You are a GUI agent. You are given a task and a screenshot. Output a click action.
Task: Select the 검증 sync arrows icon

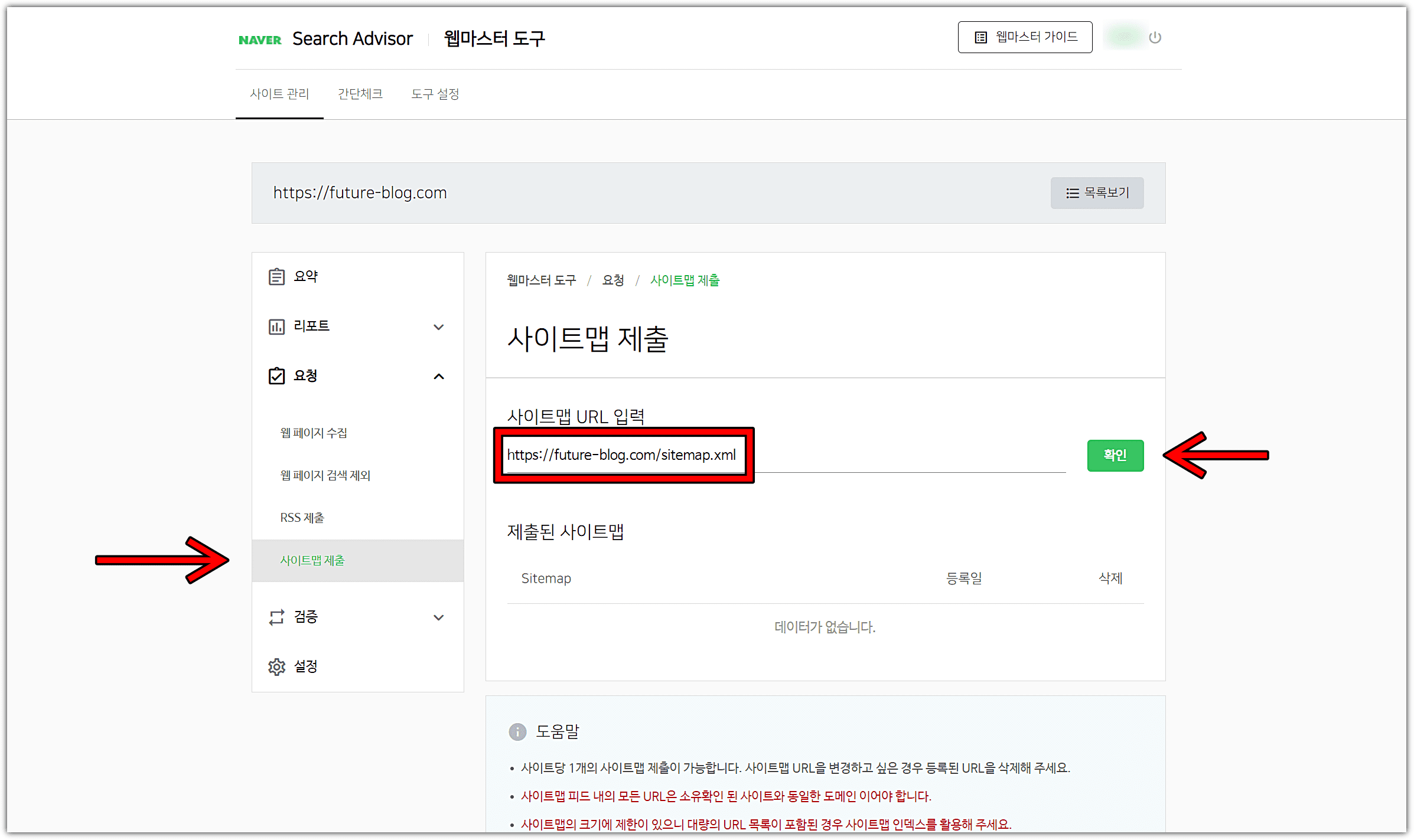[x=277, y=617]
